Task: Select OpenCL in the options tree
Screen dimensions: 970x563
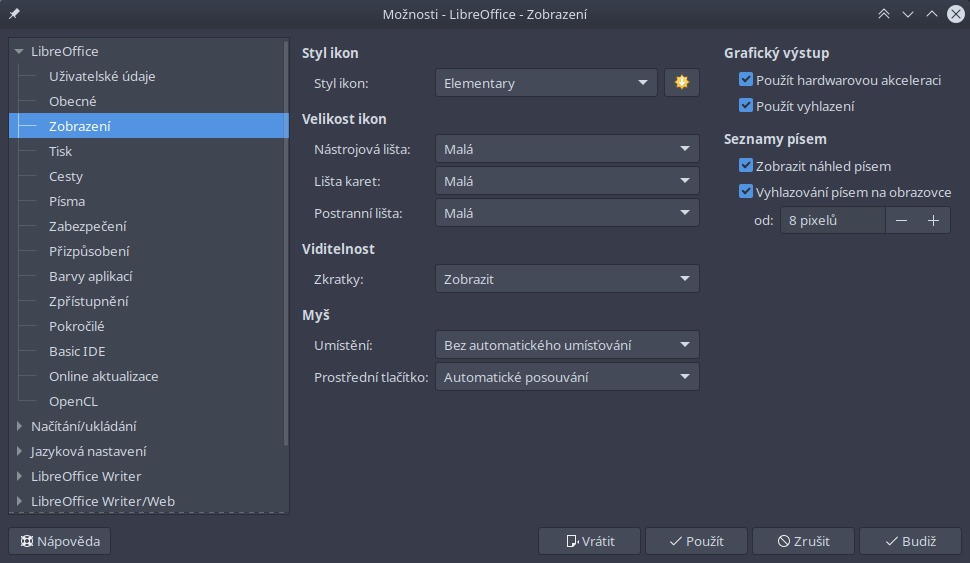Action: 73,401
